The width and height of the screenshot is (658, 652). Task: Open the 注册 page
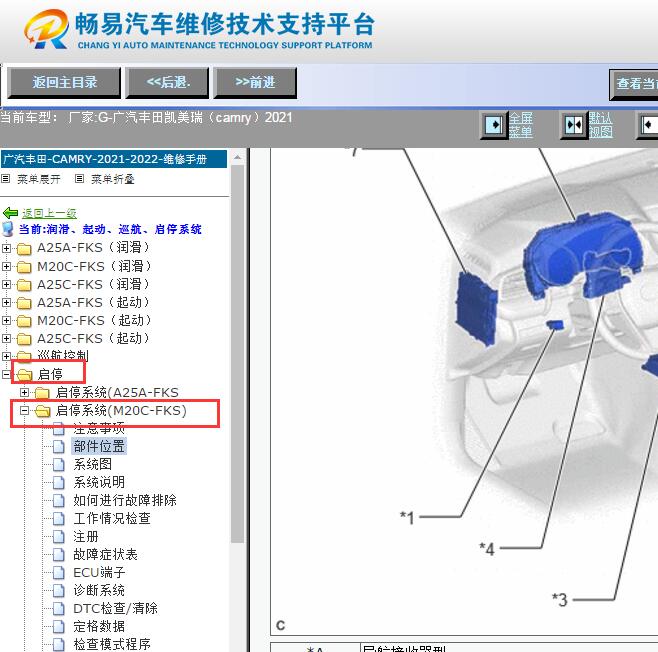[86, 536]
